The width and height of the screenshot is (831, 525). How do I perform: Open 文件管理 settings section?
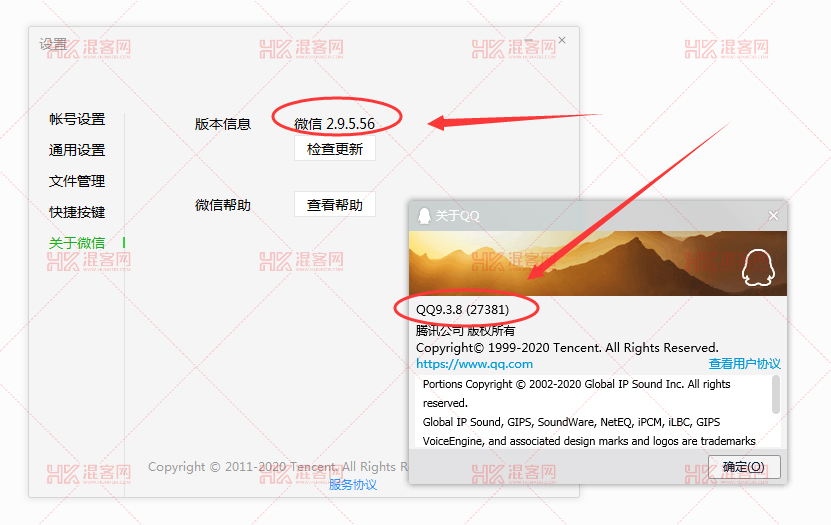pyautogui.click(x=77, y=181)
